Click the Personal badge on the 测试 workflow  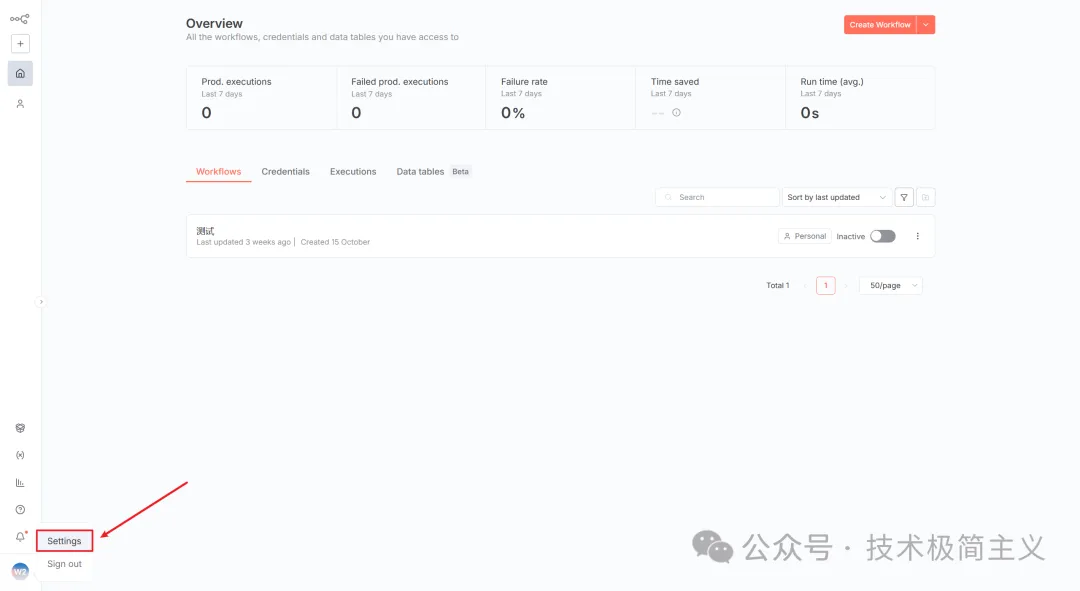[x=804, y=236]
